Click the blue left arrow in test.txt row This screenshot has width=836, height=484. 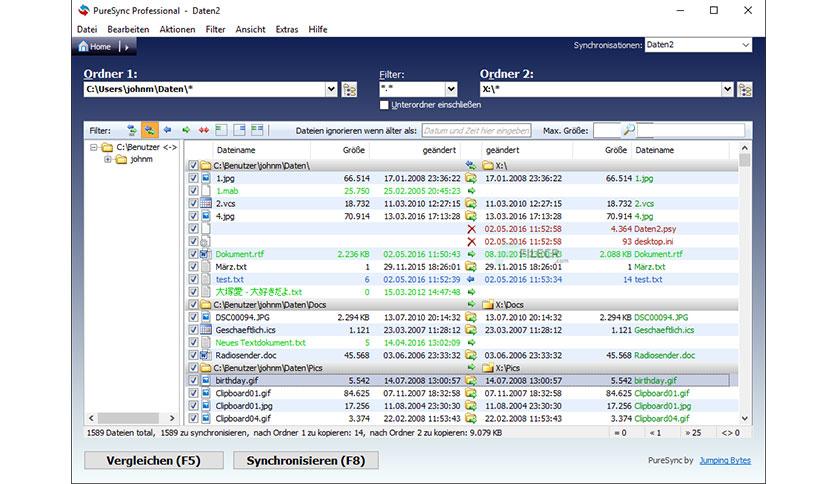pyautogui.click(x=471, y=279)
